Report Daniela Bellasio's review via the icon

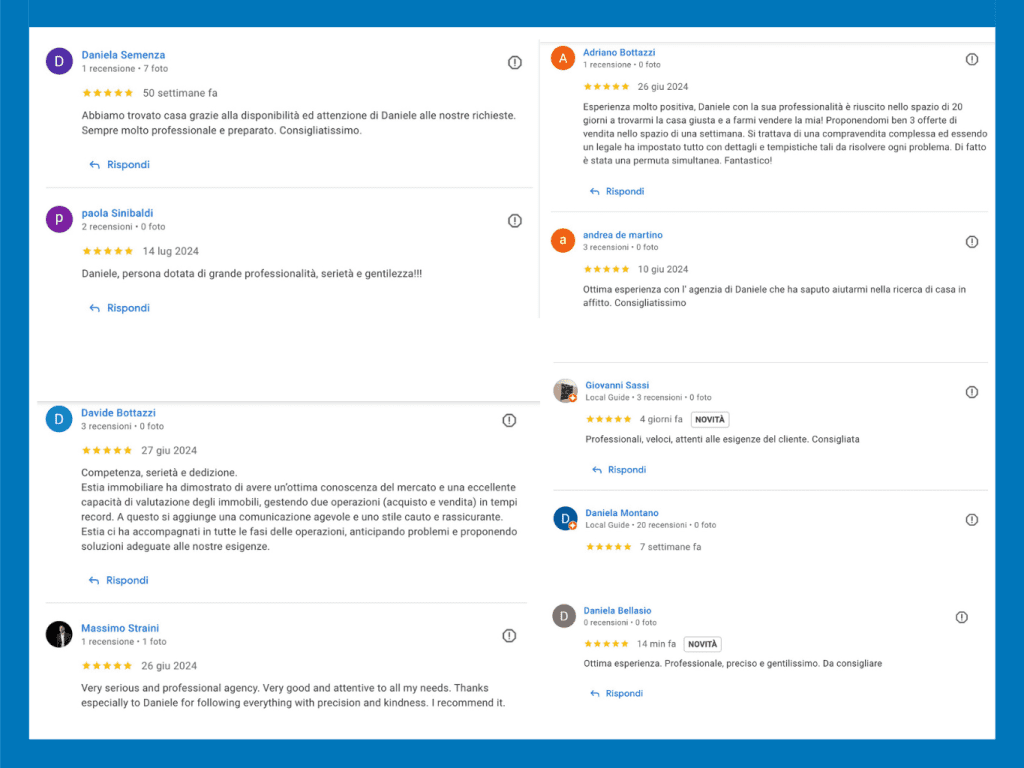(x=962, y=617)
